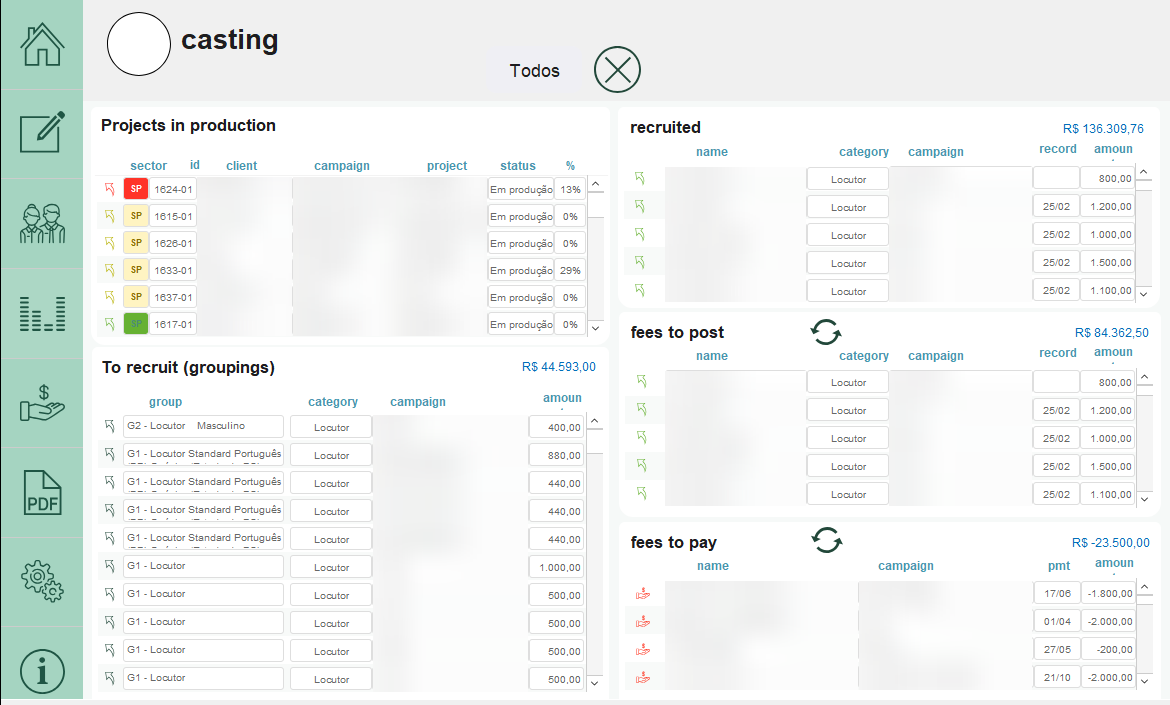Click the red arrow icon for project 1624-01
This screenshot has height=705, width=1170.
click(x=110, y=189)
